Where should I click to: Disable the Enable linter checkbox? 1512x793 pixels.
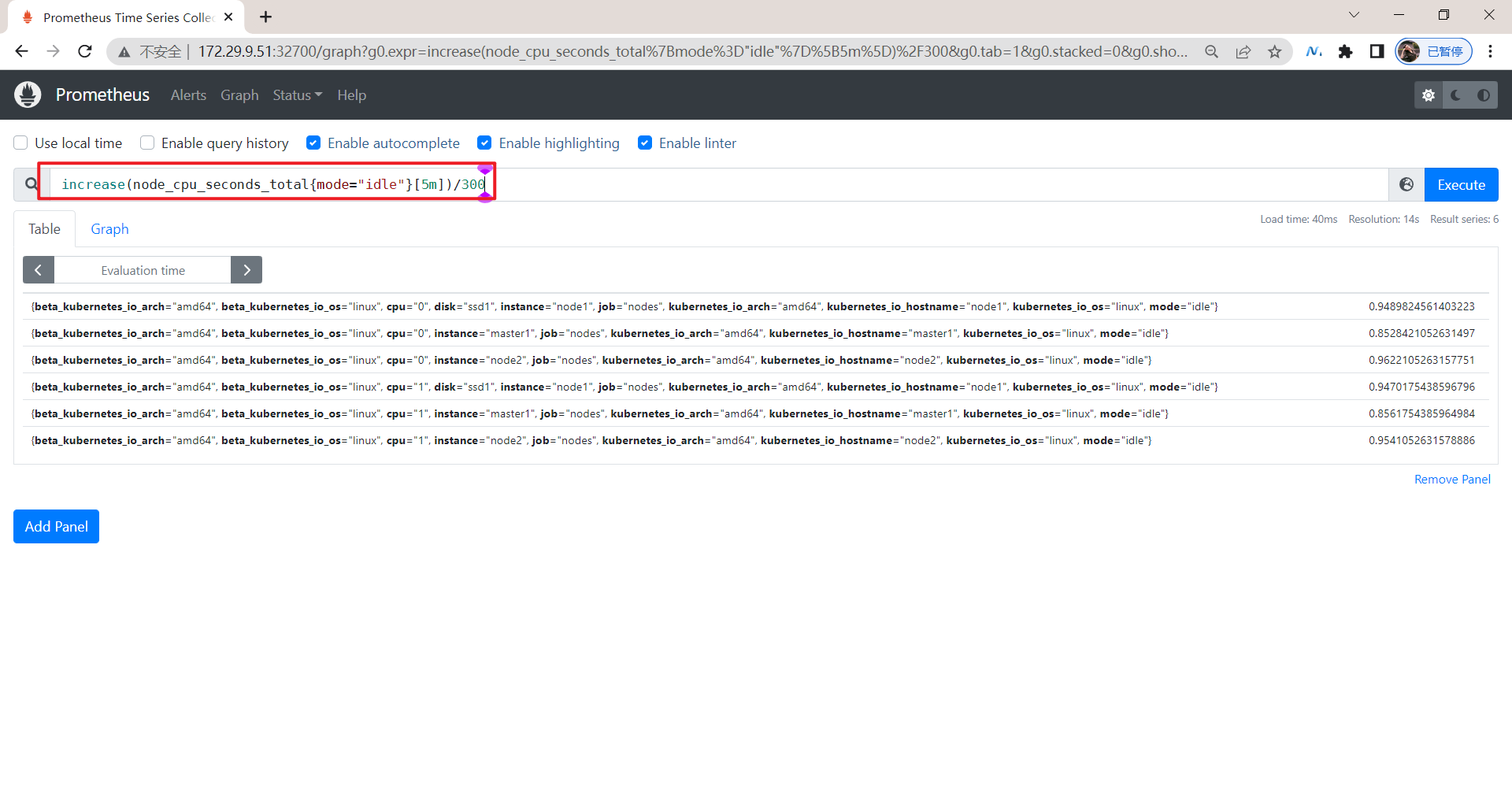645,143
